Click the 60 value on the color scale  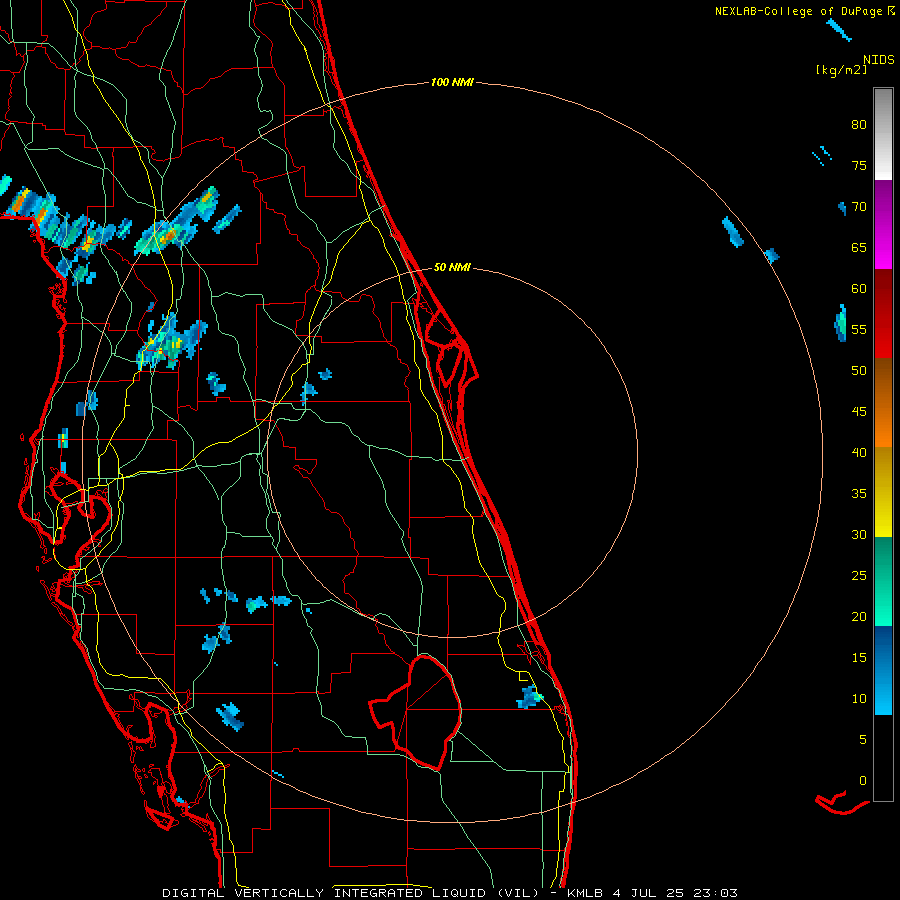[x=859, y=289]
